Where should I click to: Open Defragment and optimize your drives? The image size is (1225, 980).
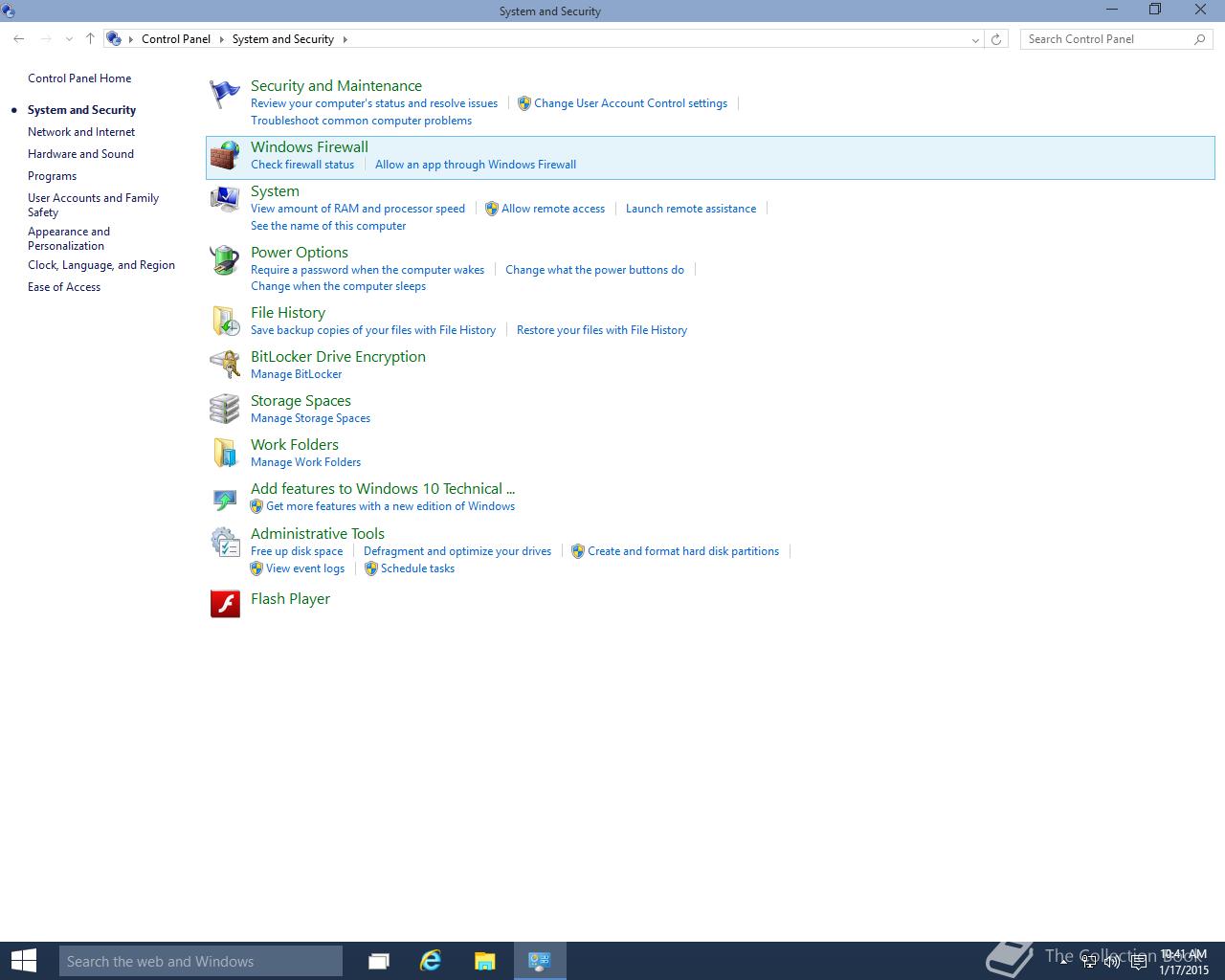[x=457, y=551]
